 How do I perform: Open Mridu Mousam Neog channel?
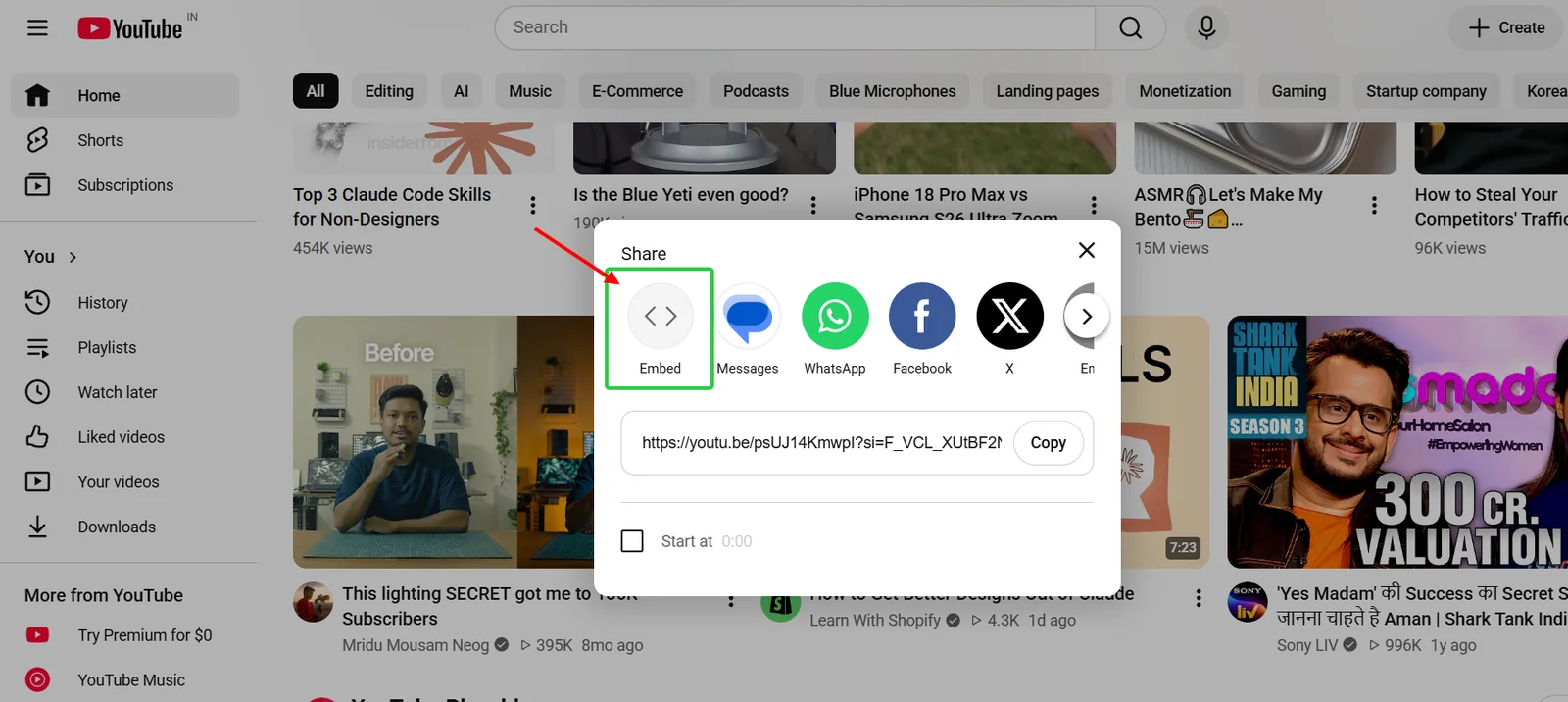pos(416,645)
